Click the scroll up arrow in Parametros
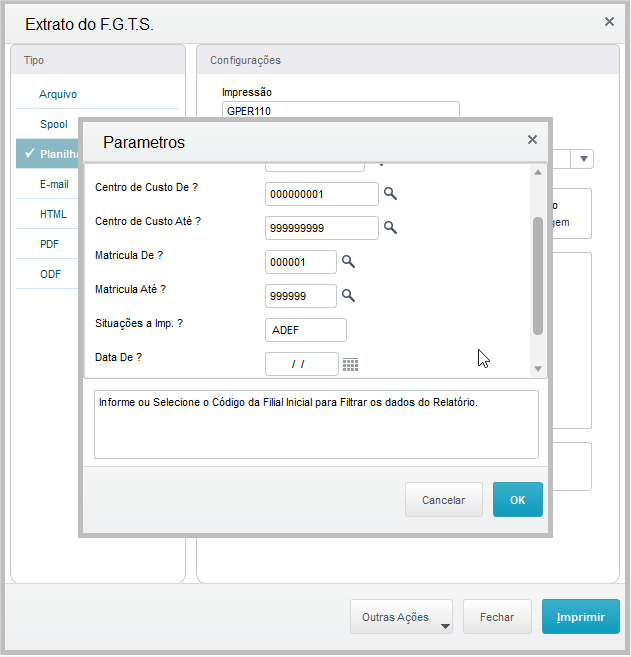Screen dimensions: 631x657 (538, 173)
